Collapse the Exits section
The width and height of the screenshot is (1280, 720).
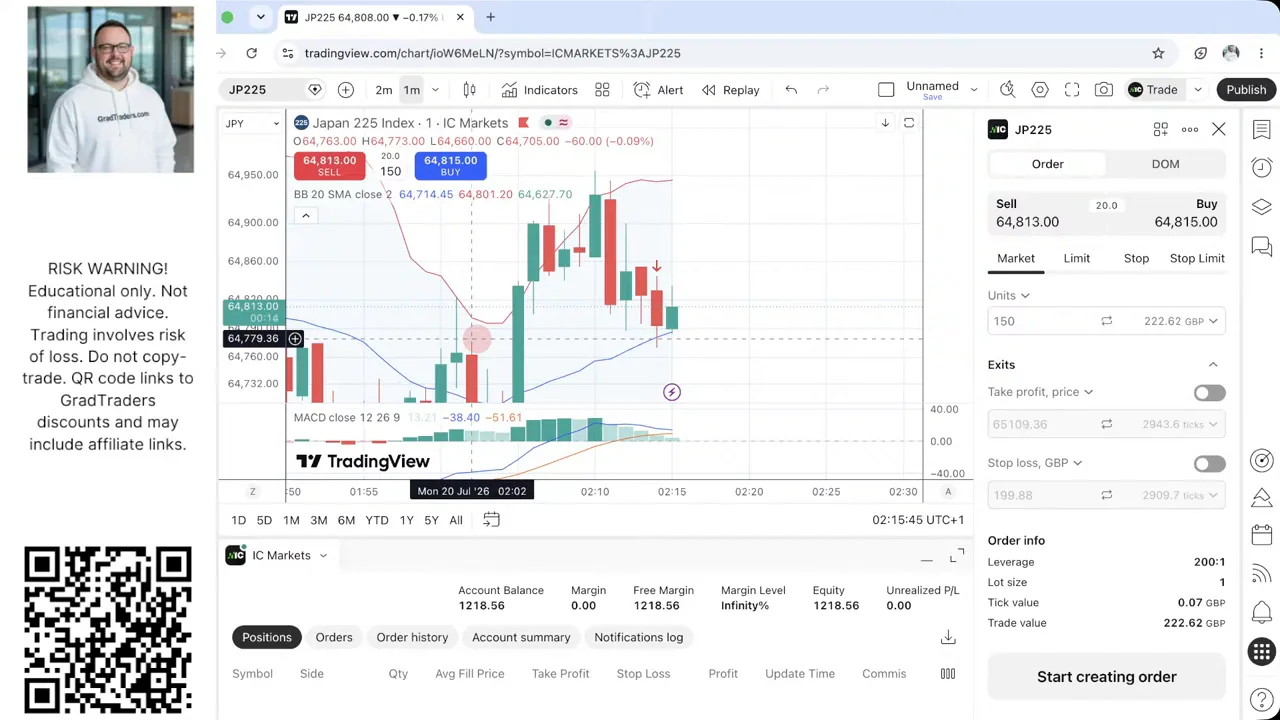point(1213,365)
